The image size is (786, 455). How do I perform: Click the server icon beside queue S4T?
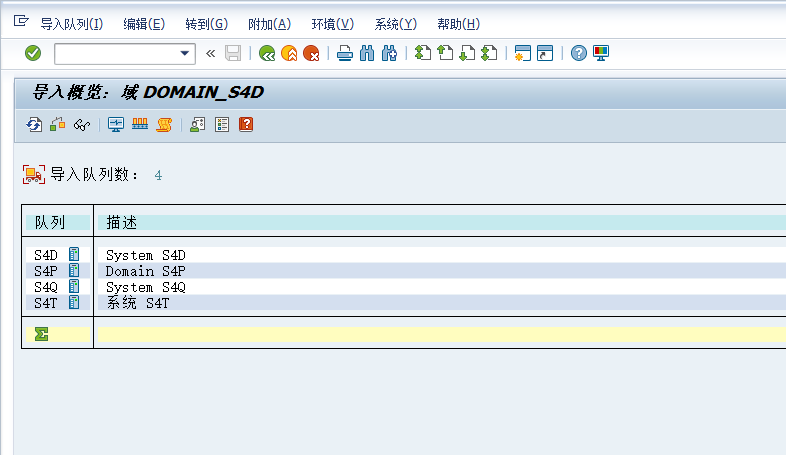pos(74,303)
